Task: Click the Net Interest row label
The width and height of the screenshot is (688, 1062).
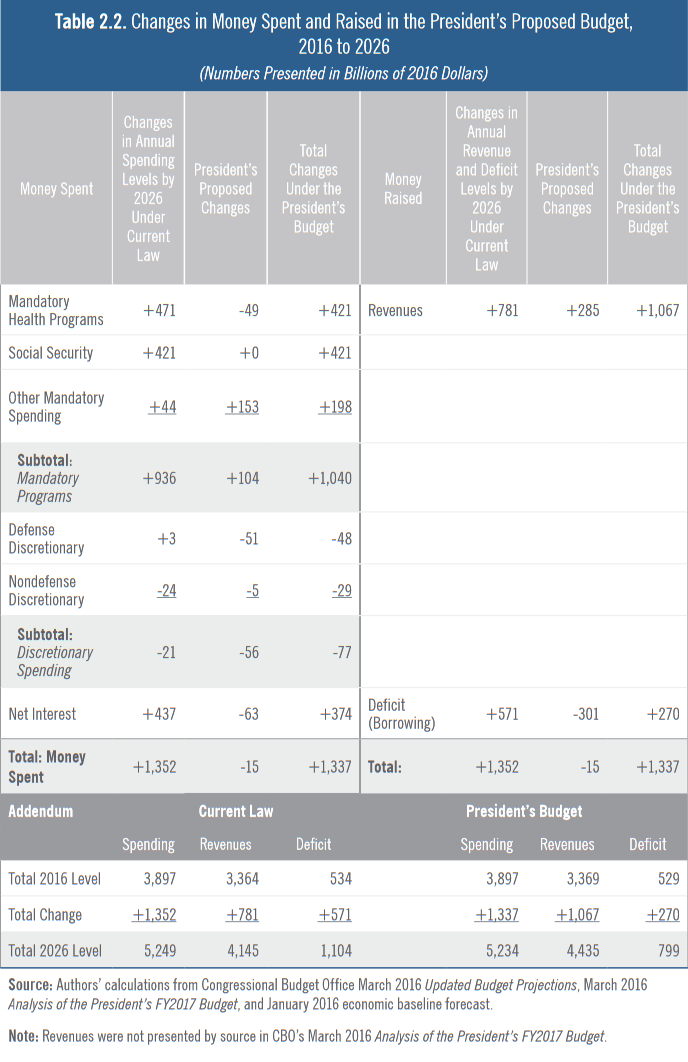Action: pyautogui.click(x=43, y=714)
